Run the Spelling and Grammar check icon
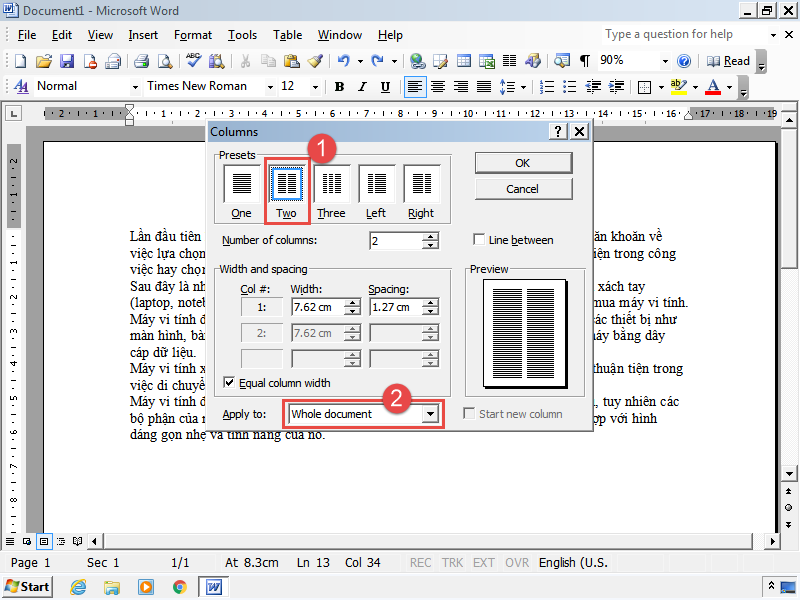The image size is (800, 600). (193, 61)
